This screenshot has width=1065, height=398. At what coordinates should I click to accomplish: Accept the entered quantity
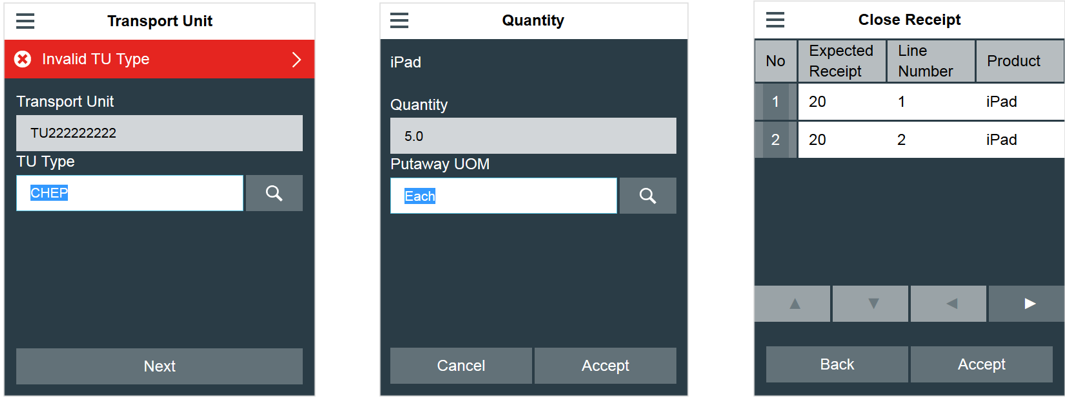pyautogui.click(x=605, y=365)
